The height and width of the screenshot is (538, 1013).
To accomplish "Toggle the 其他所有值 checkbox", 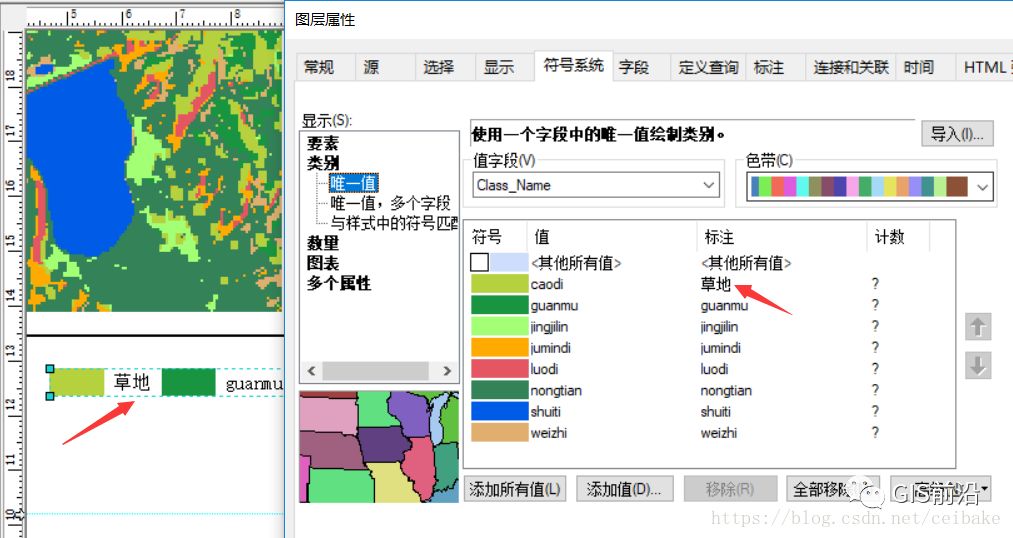I will 479,262.
